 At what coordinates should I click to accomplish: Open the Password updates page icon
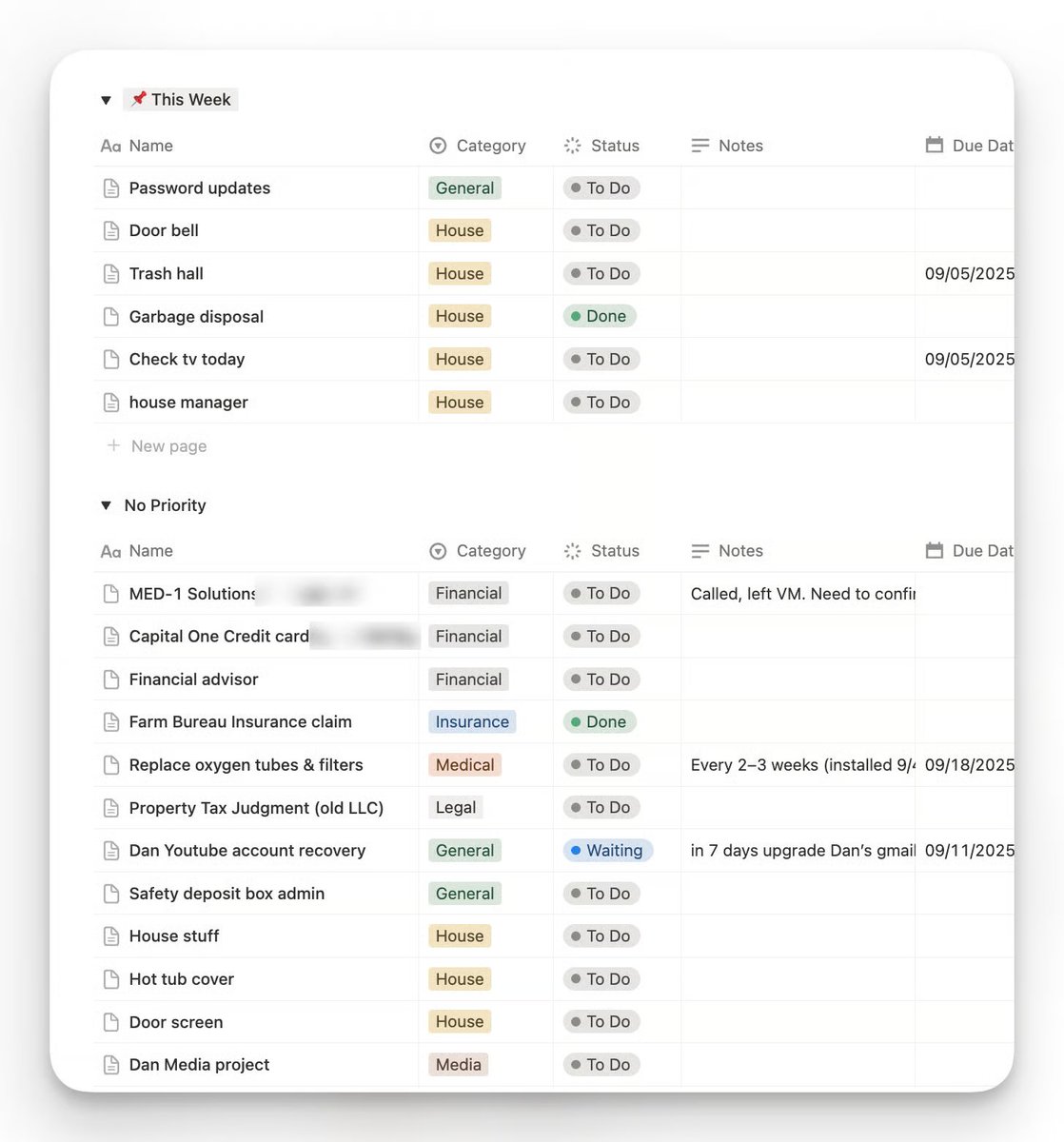coord(111,188)
